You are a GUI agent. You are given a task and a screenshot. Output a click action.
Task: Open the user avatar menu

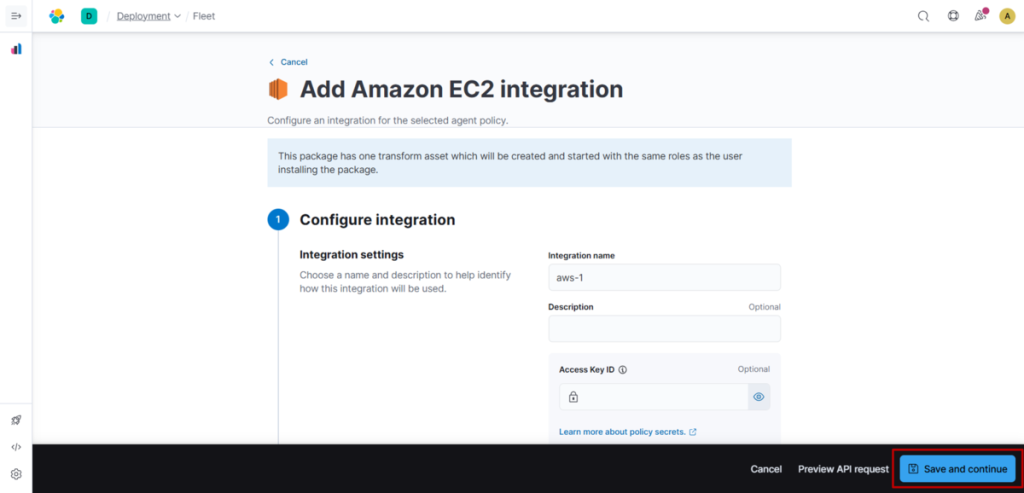(1007, 16)
